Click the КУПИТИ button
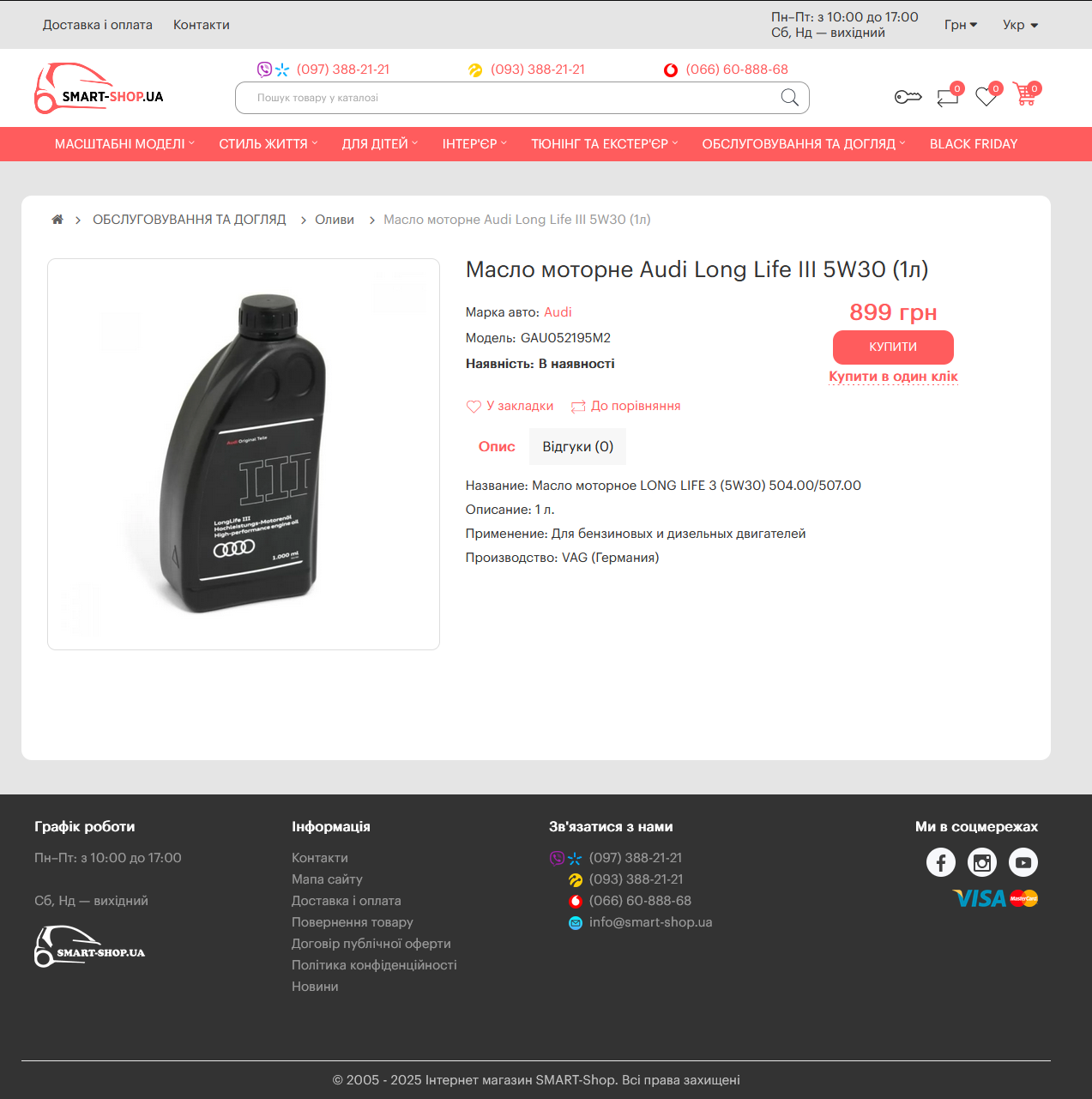This screenshot has height=1099, width=1092. pos(893,347)
